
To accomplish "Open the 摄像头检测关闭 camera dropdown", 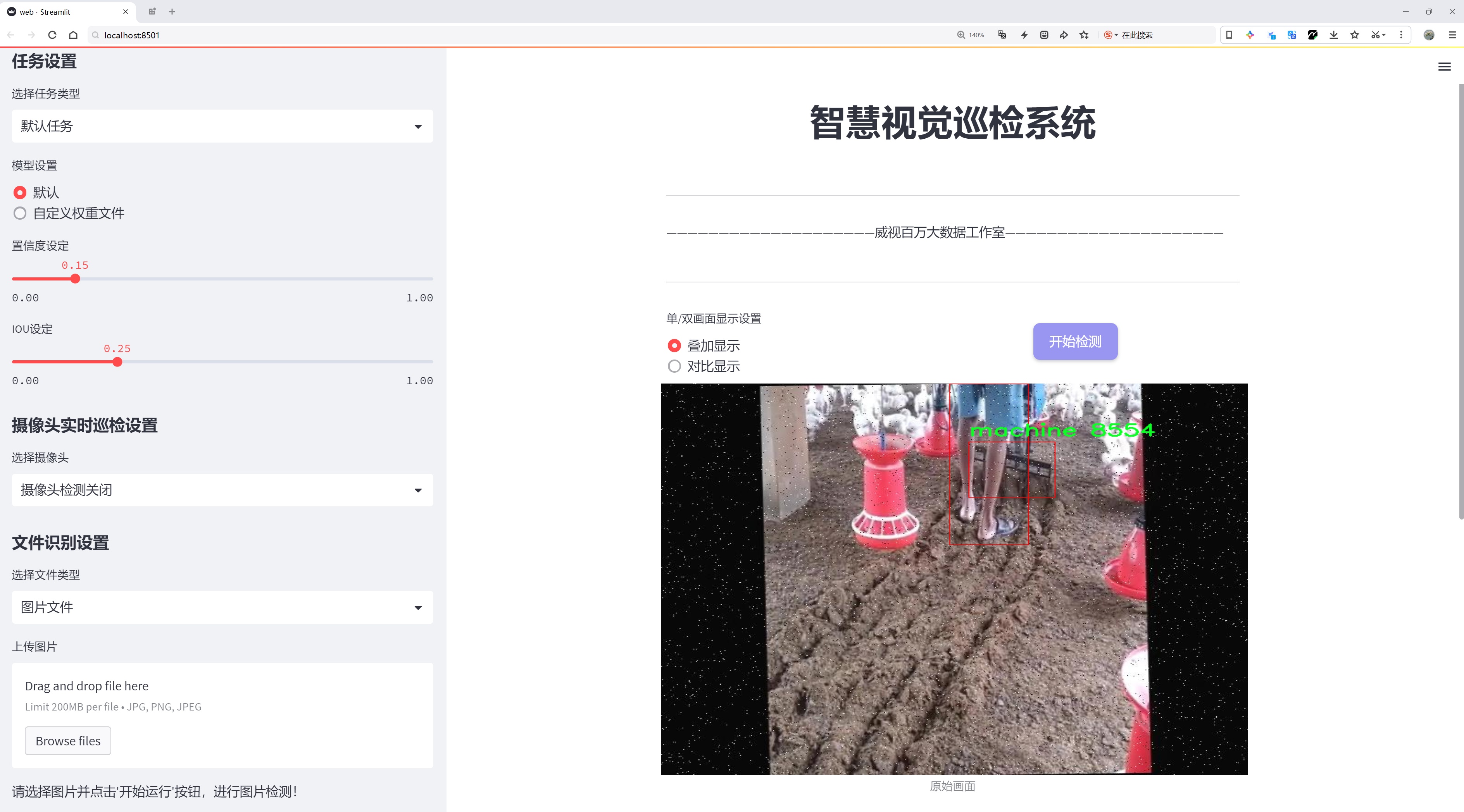I will coord(222,490).
